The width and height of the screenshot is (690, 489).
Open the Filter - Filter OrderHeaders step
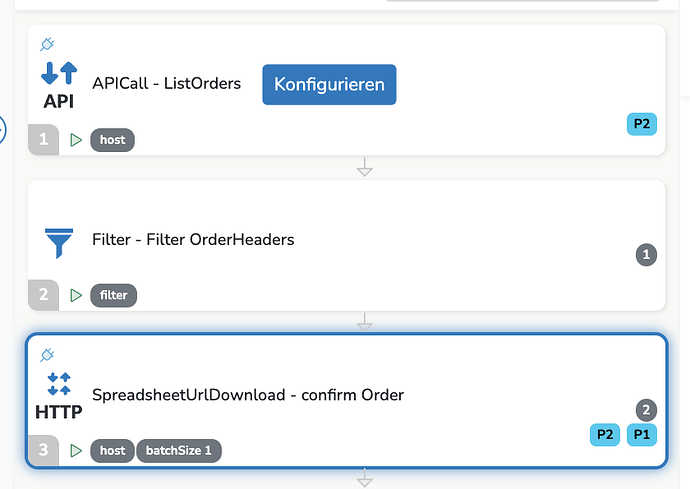pyautogui.click(x=193, y=240)
